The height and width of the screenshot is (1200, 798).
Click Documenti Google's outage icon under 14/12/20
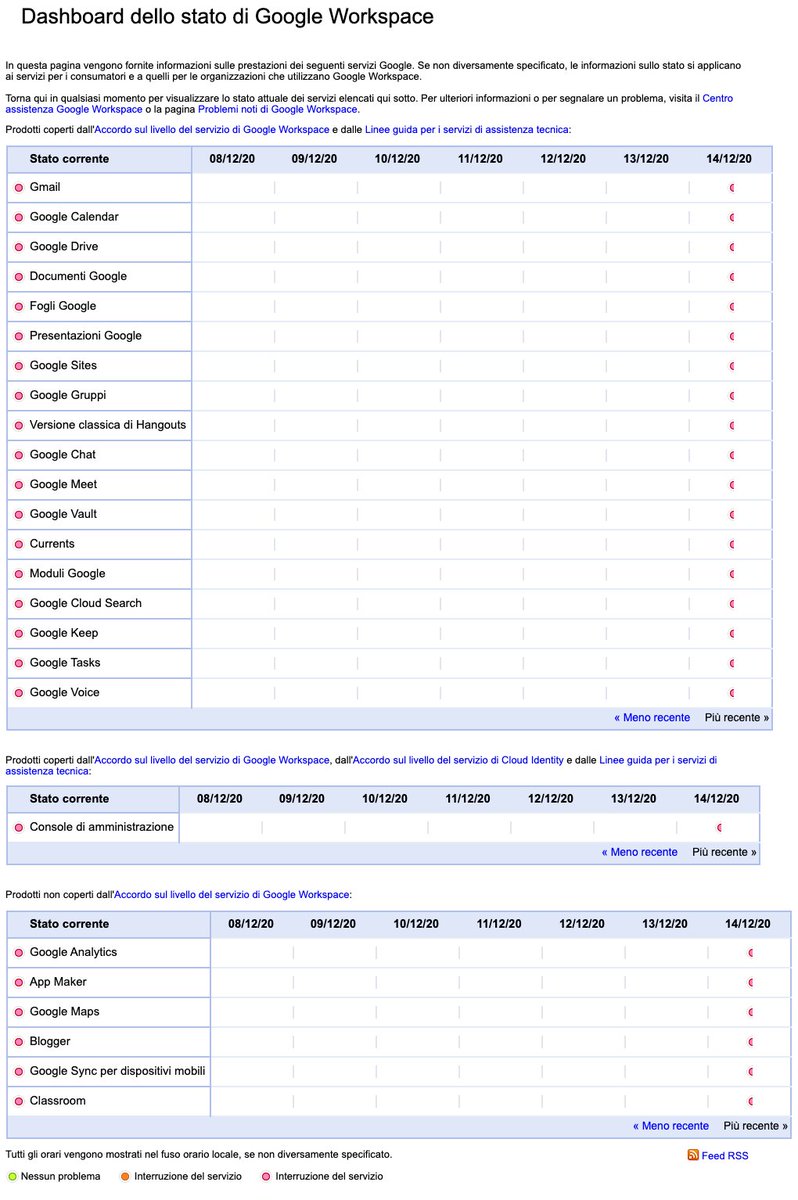pos(733,277)
